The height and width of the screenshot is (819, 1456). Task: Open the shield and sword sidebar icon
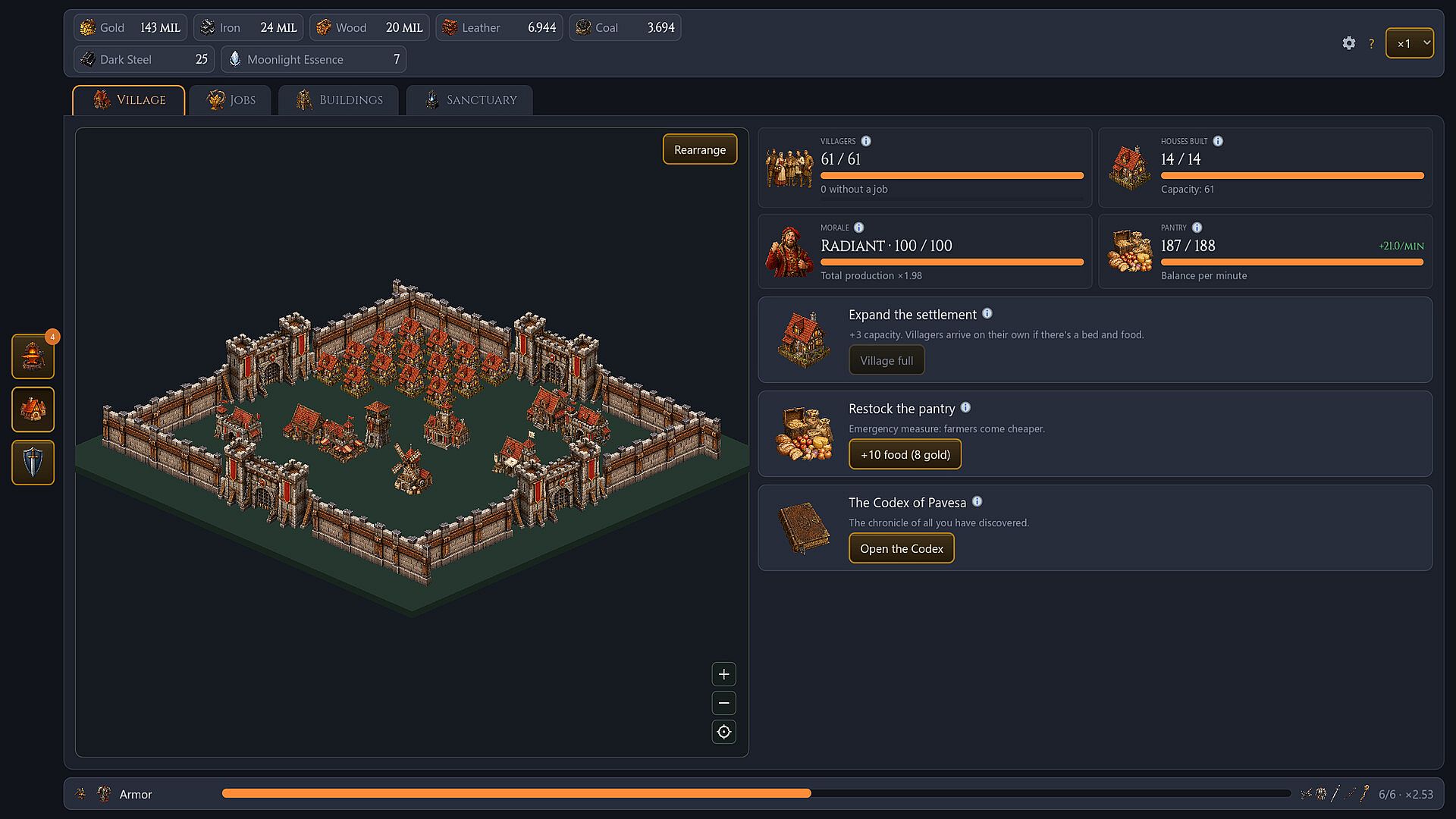click(33, 463)
